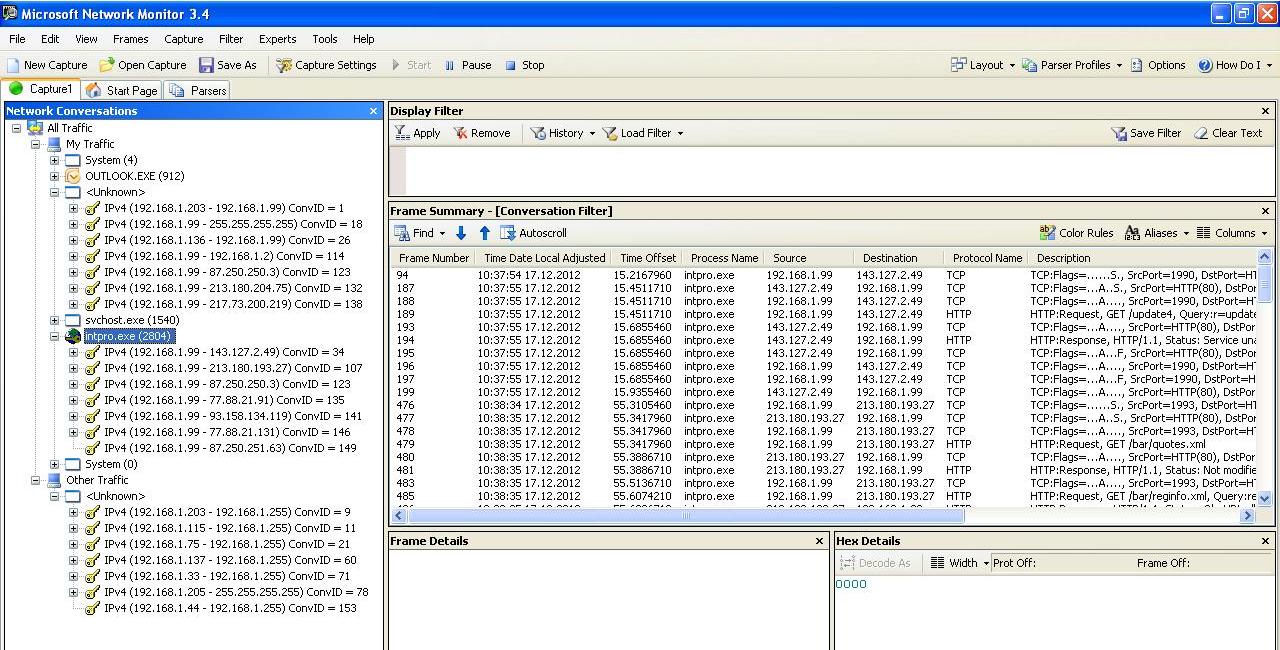Apply the display filter

418,133
